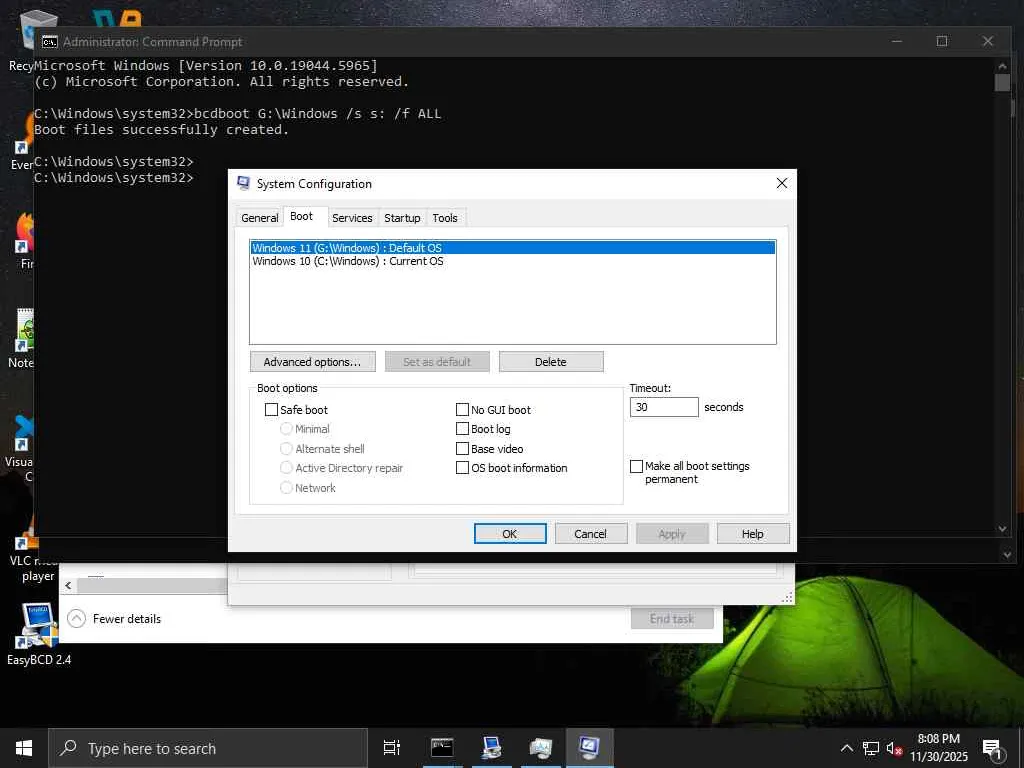
Task: Switch to Task Manager taskbar icon
Action: click(x=541, y=748)
